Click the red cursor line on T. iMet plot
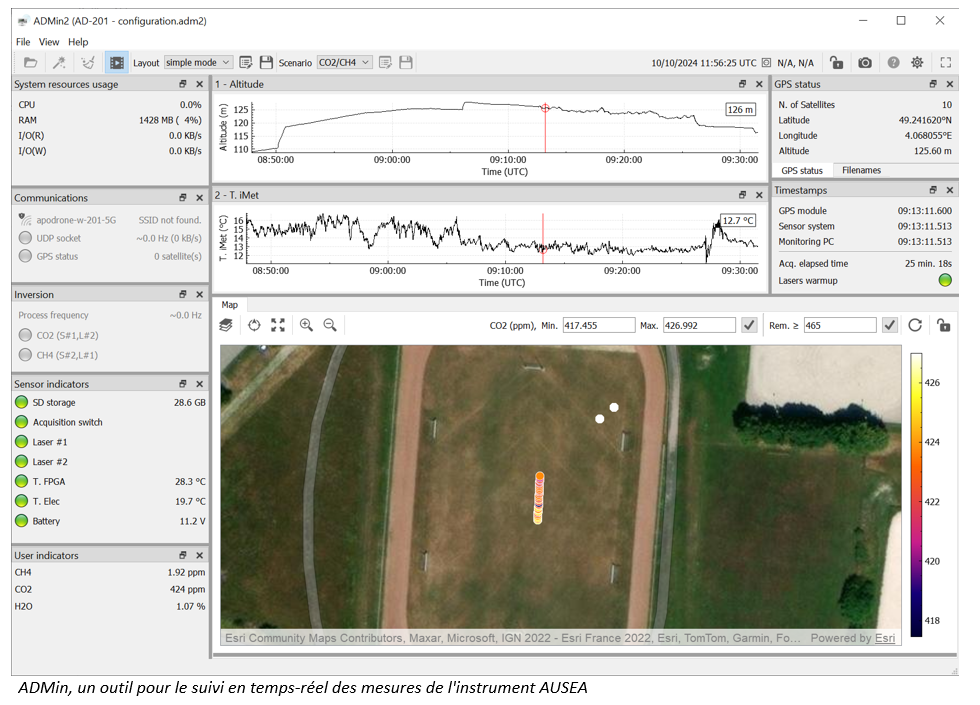 point(542,238)
